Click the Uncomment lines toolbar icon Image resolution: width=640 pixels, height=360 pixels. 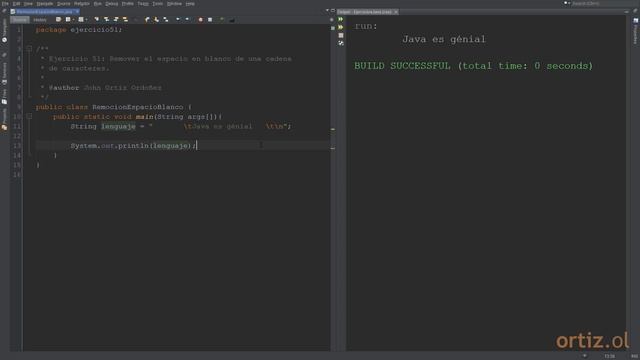tap(232, 19)
